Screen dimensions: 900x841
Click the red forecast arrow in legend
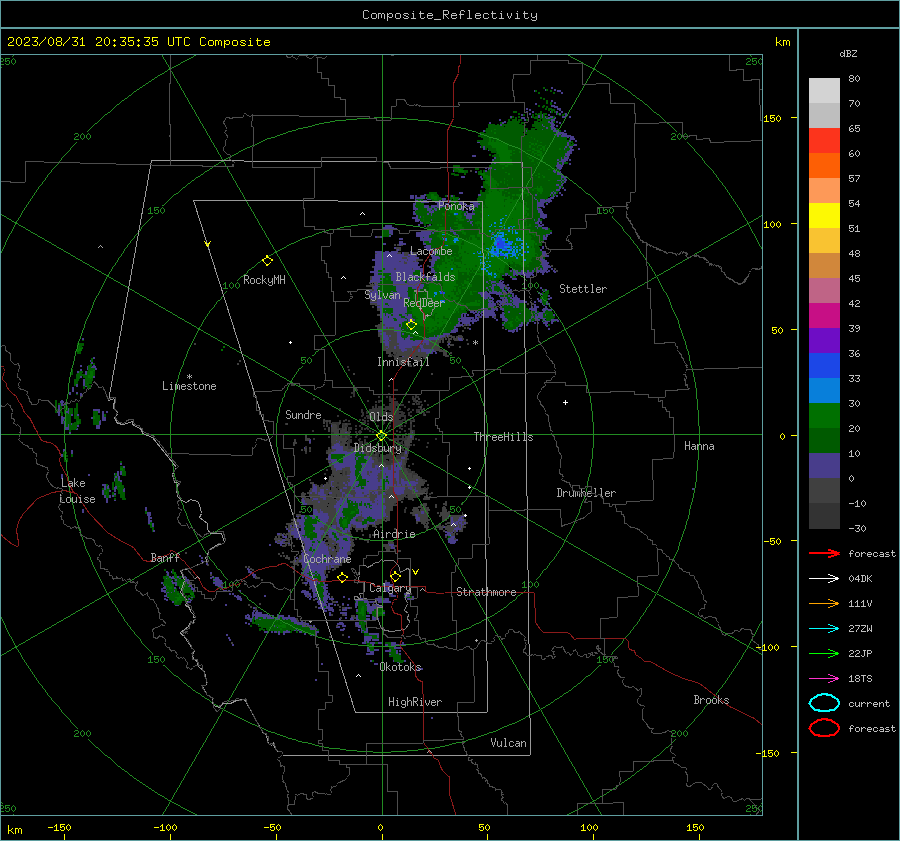824,553
